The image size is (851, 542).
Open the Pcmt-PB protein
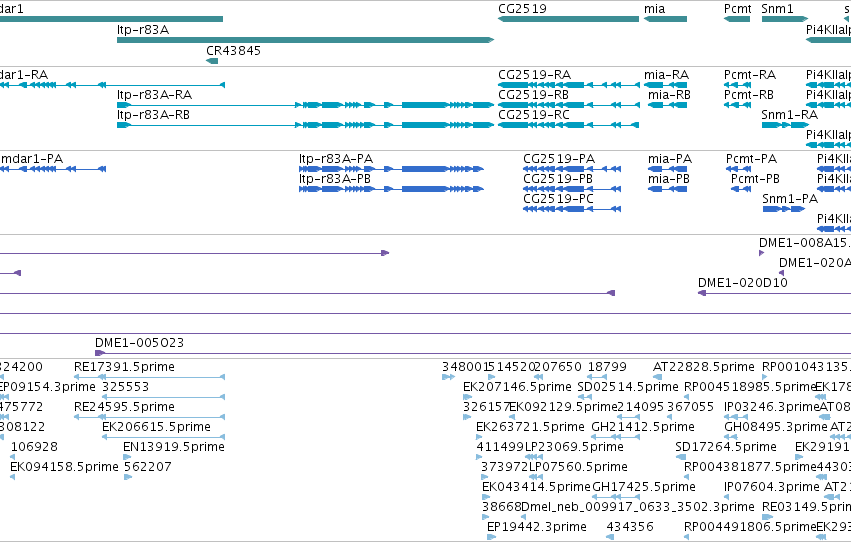(x=741, y=189)
